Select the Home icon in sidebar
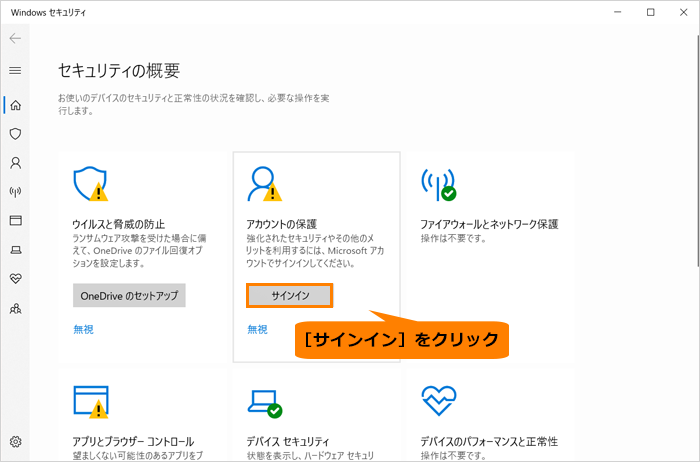This screenshot has height=462, width=700. pos(16,105)
